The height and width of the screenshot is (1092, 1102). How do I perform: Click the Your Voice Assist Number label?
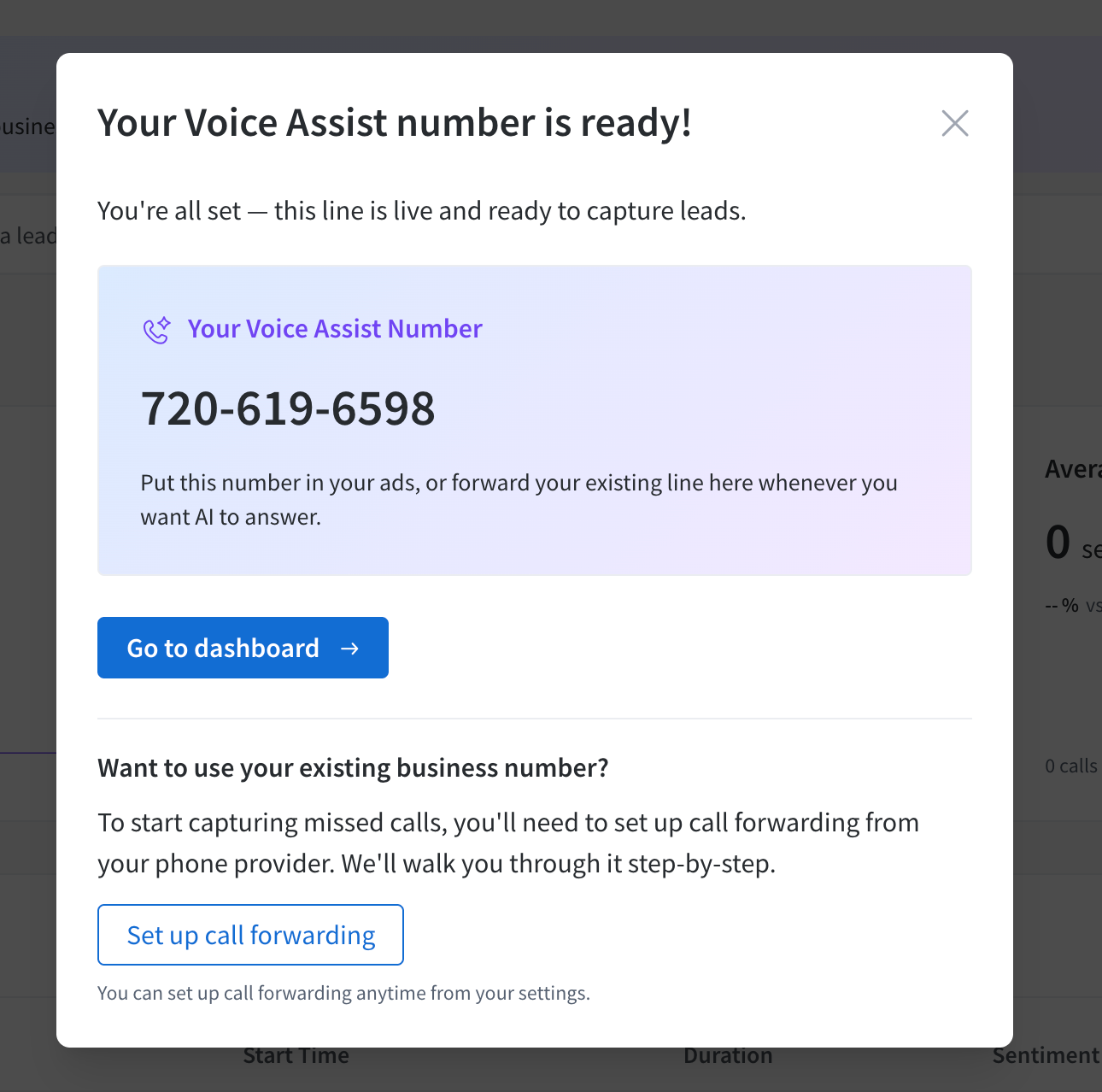point(335,328)
